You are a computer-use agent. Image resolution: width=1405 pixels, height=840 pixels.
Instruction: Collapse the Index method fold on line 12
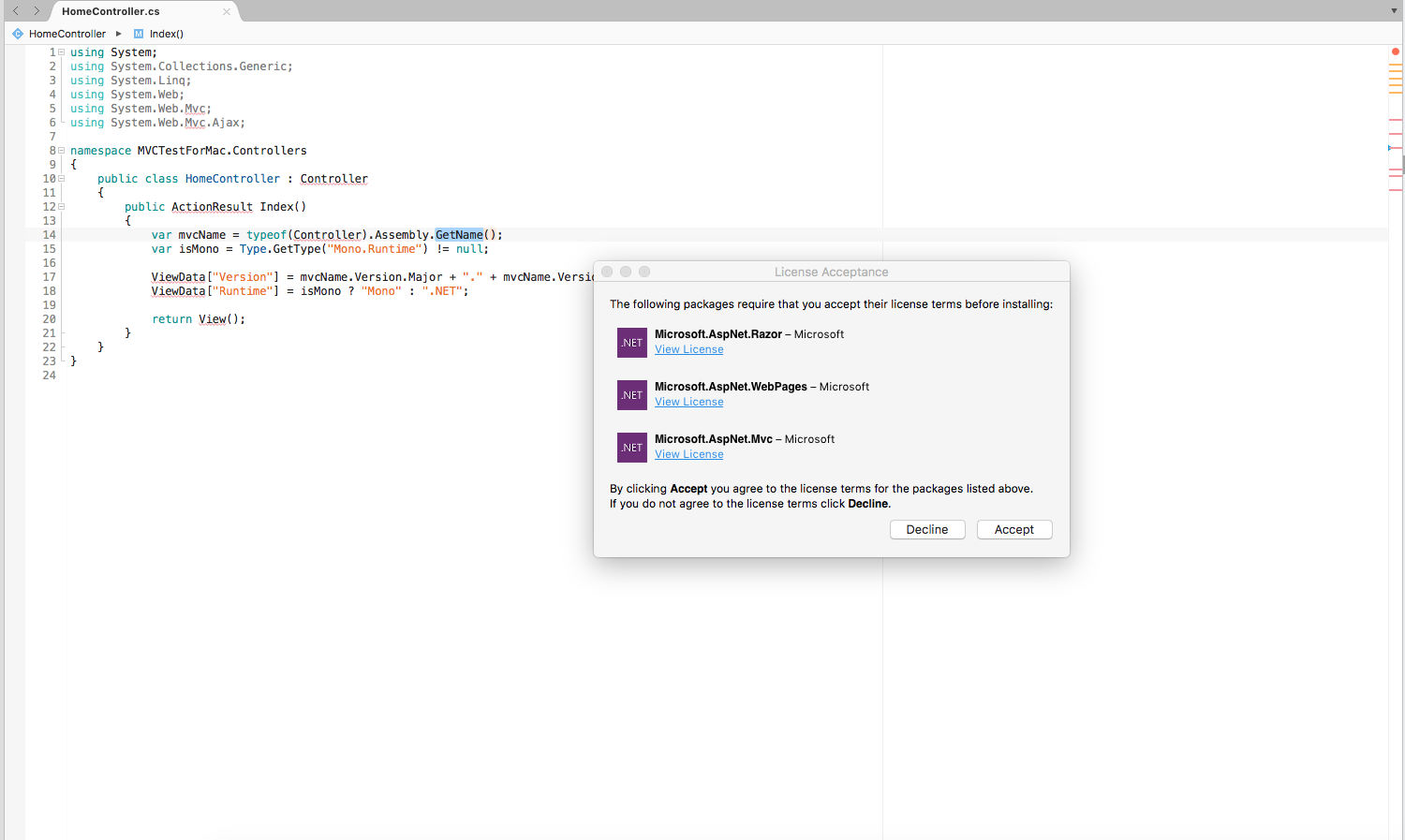[62, 207]
